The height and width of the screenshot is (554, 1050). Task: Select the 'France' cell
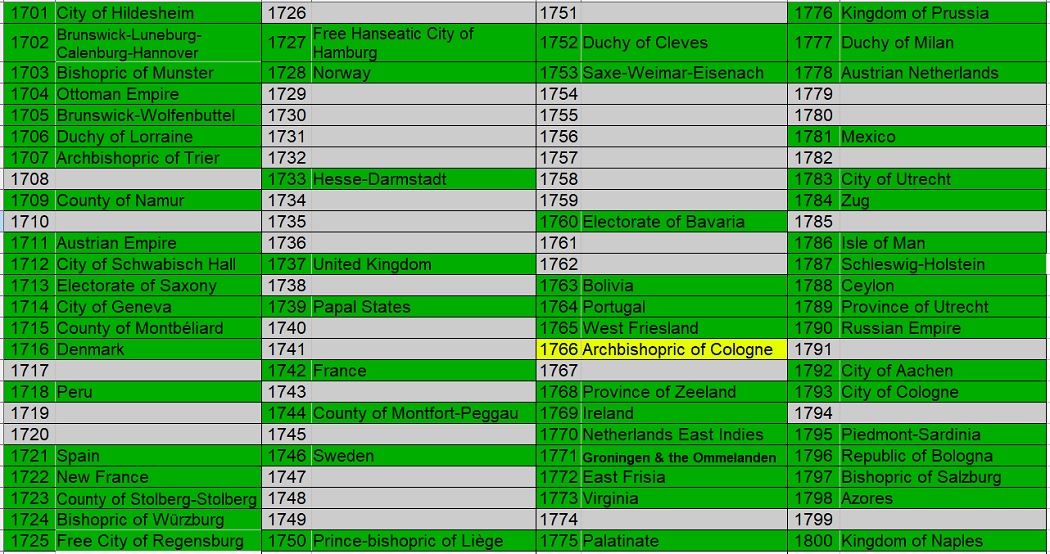423,370
